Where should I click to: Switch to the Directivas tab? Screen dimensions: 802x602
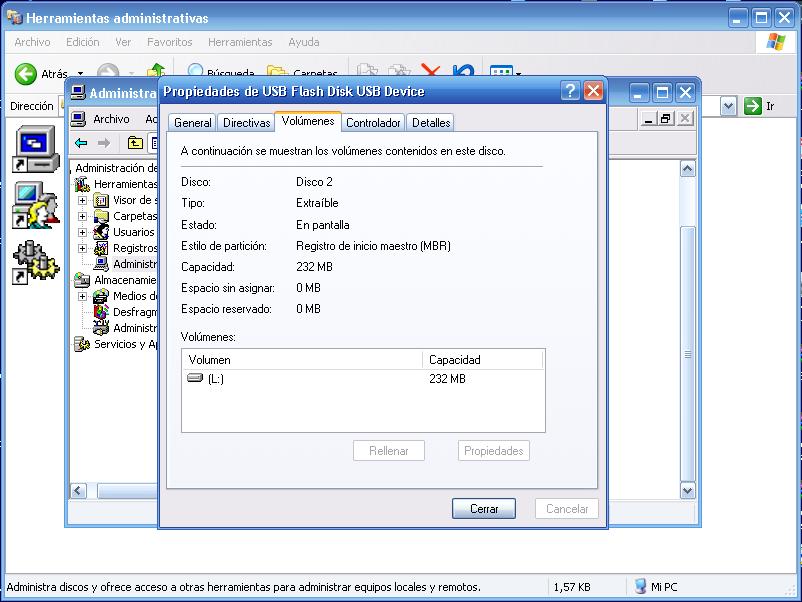coord(247,123)
